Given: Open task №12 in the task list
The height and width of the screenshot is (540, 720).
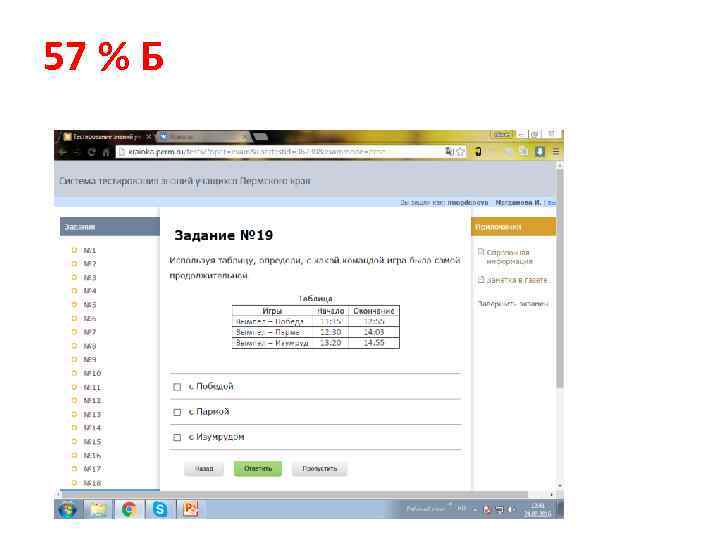Looking at the screenshot, I should pyautogui.click(x=92, y=401).
